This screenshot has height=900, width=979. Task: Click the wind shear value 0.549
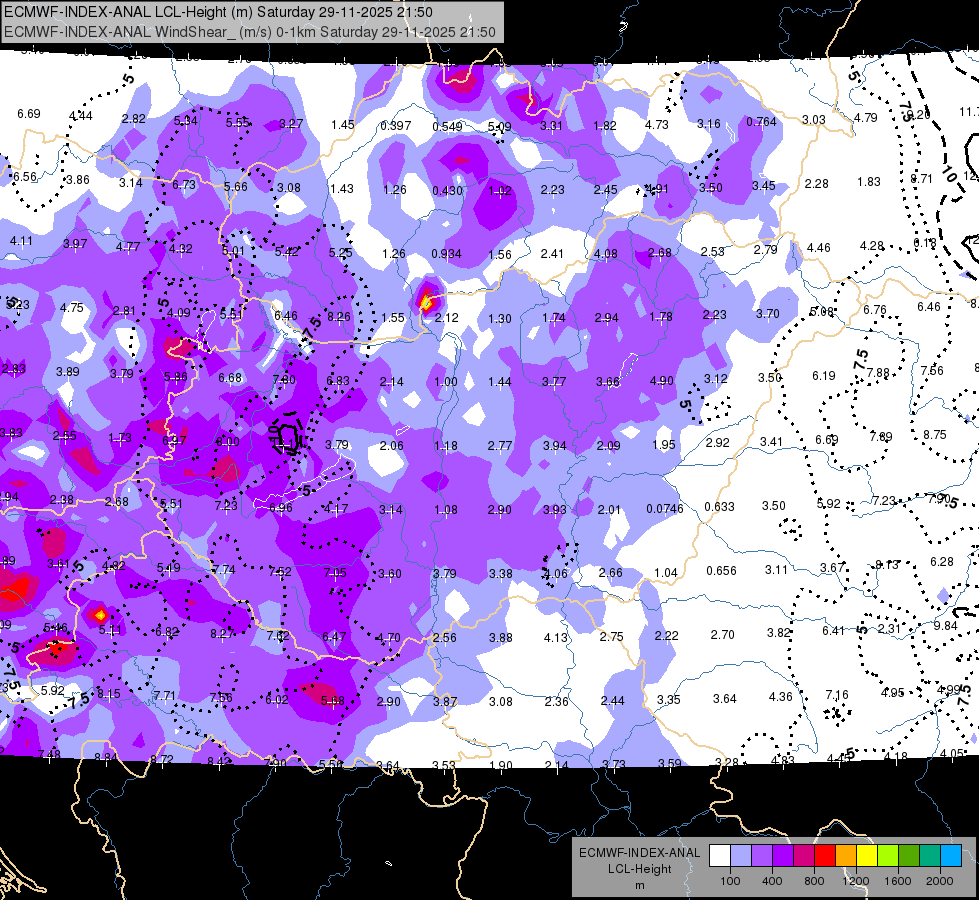pos(448,127)
